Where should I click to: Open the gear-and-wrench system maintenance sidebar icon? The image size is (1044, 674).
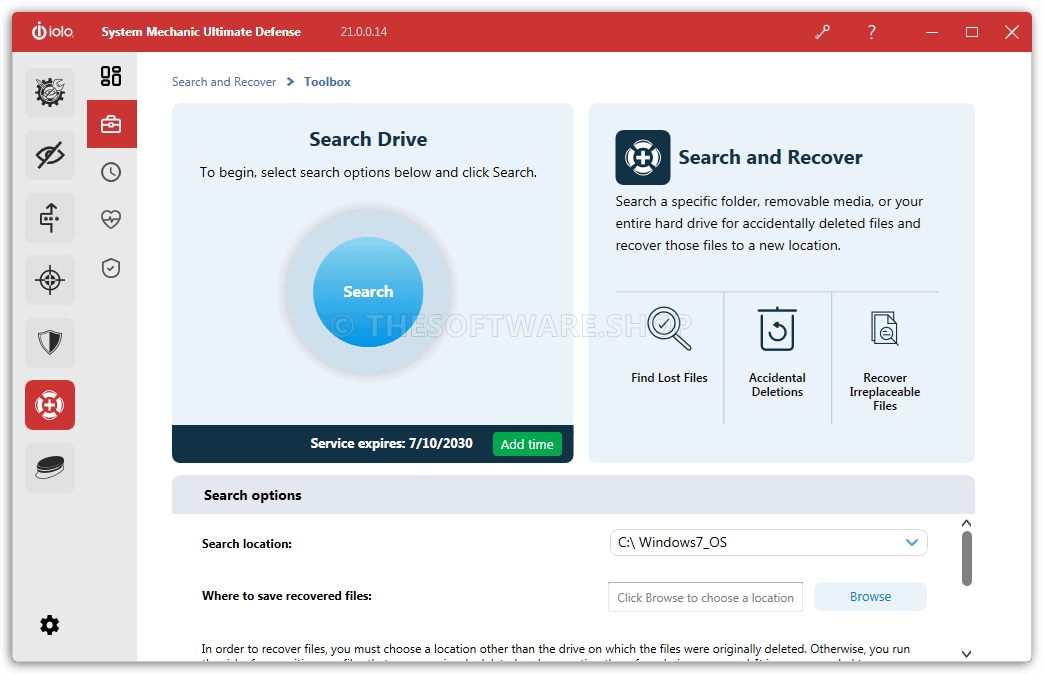click(x=50, y=93)
